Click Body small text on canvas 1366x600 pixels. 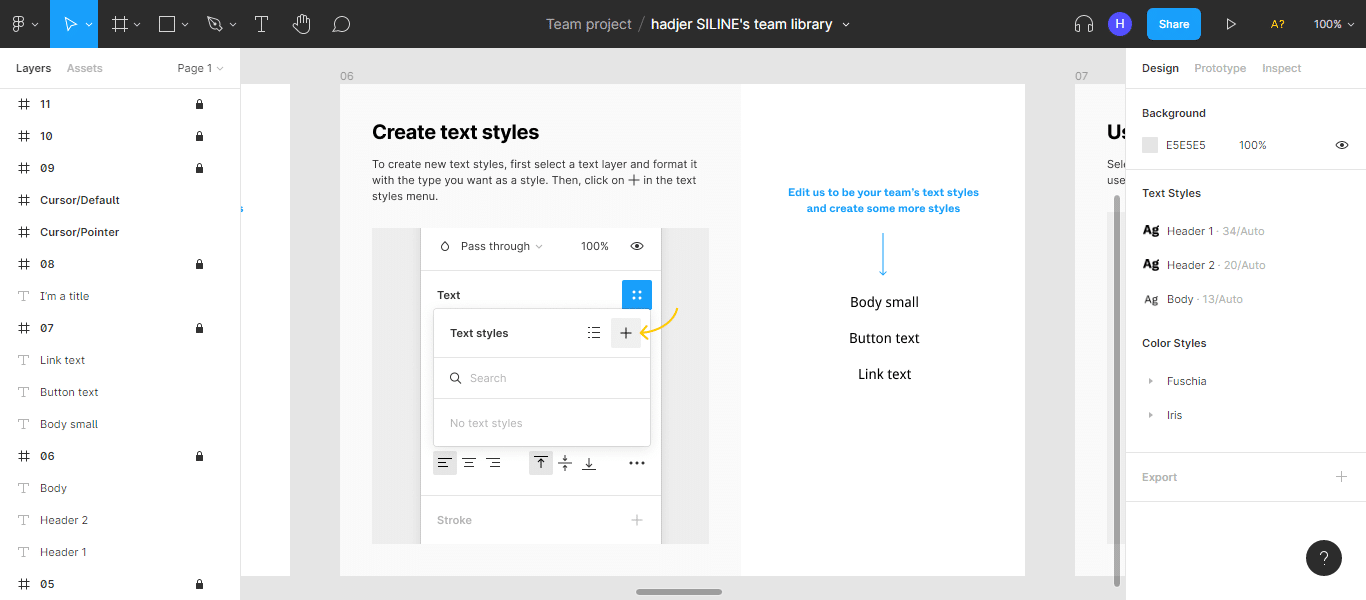(x=884, y=302)
